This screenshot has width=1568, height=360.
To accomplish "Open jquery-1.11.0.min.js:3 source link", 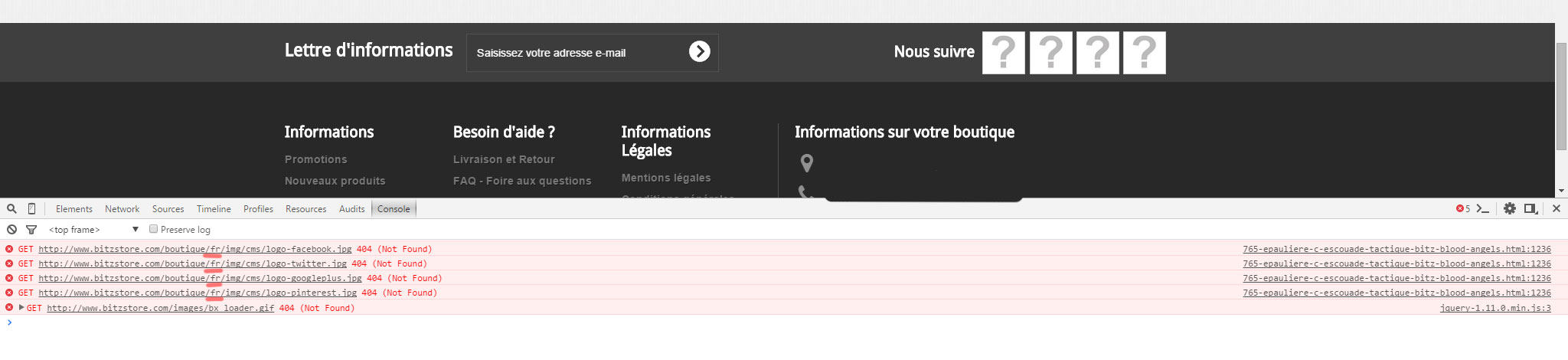I will tap(1495, 308).
